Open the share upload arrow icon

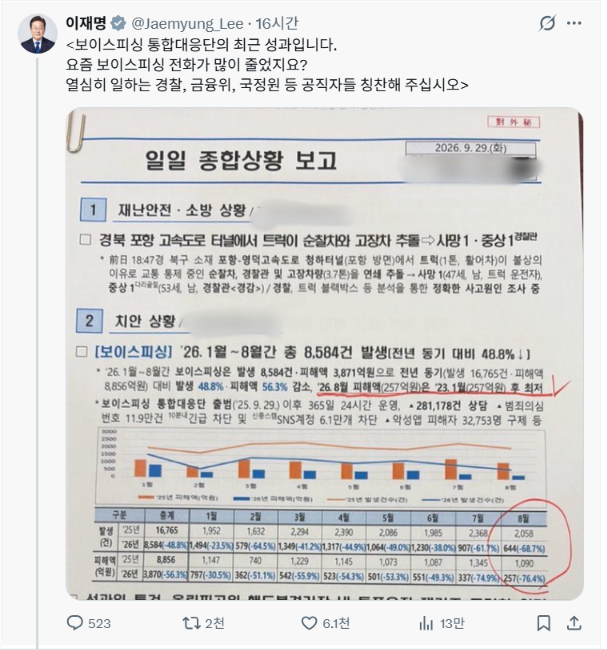pyautogui.click(x=574, y=623)
